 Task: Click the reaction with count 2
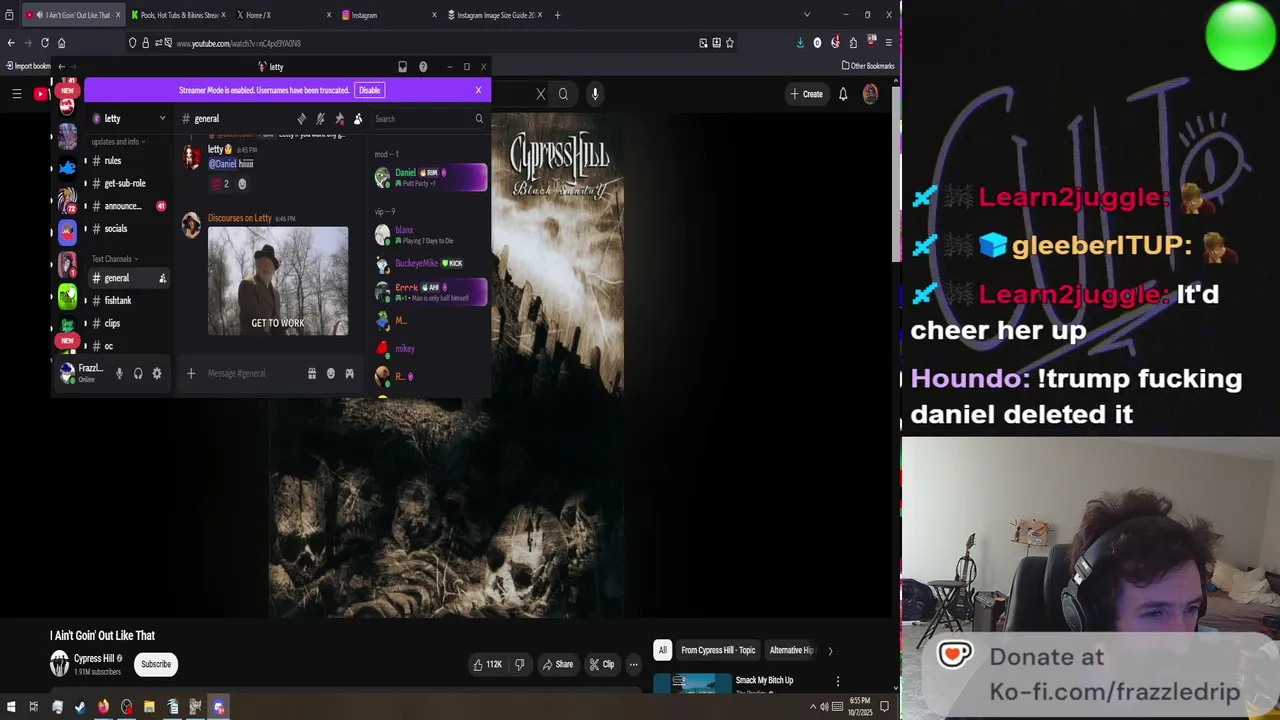tap(219, 184)
